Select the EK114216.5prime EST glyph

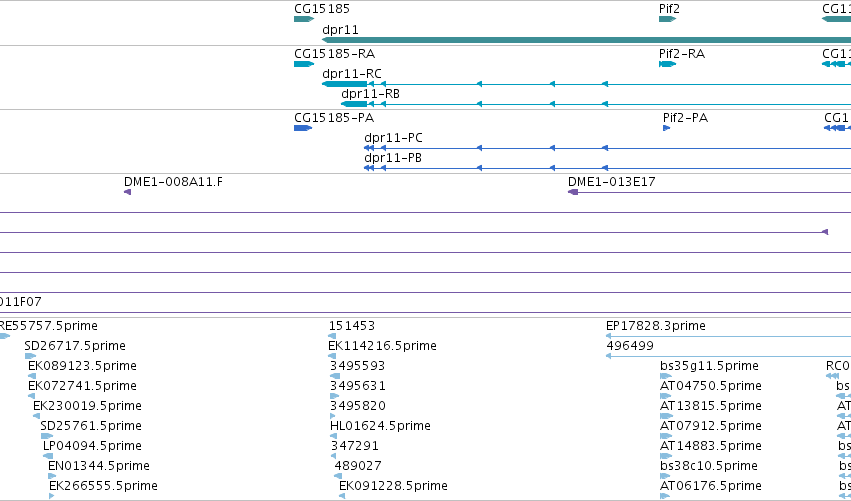(x=332, y=356)
